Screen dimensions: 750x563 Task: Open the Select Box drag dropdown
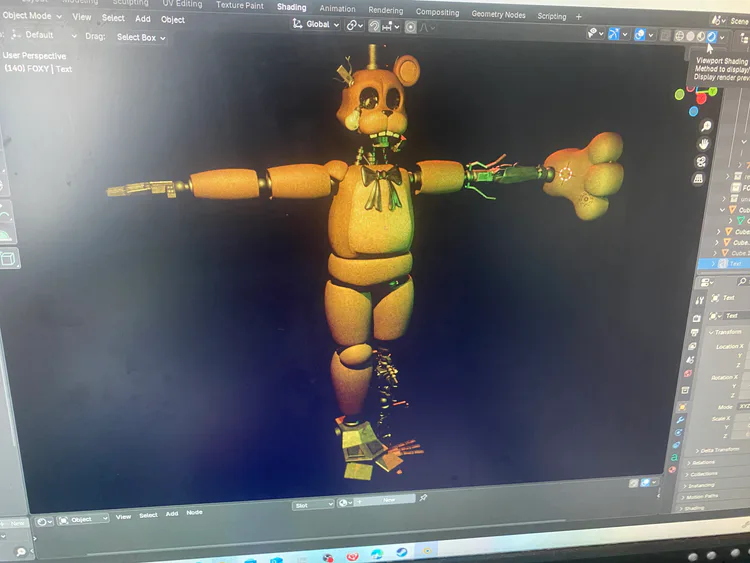(x=141, y=38)
